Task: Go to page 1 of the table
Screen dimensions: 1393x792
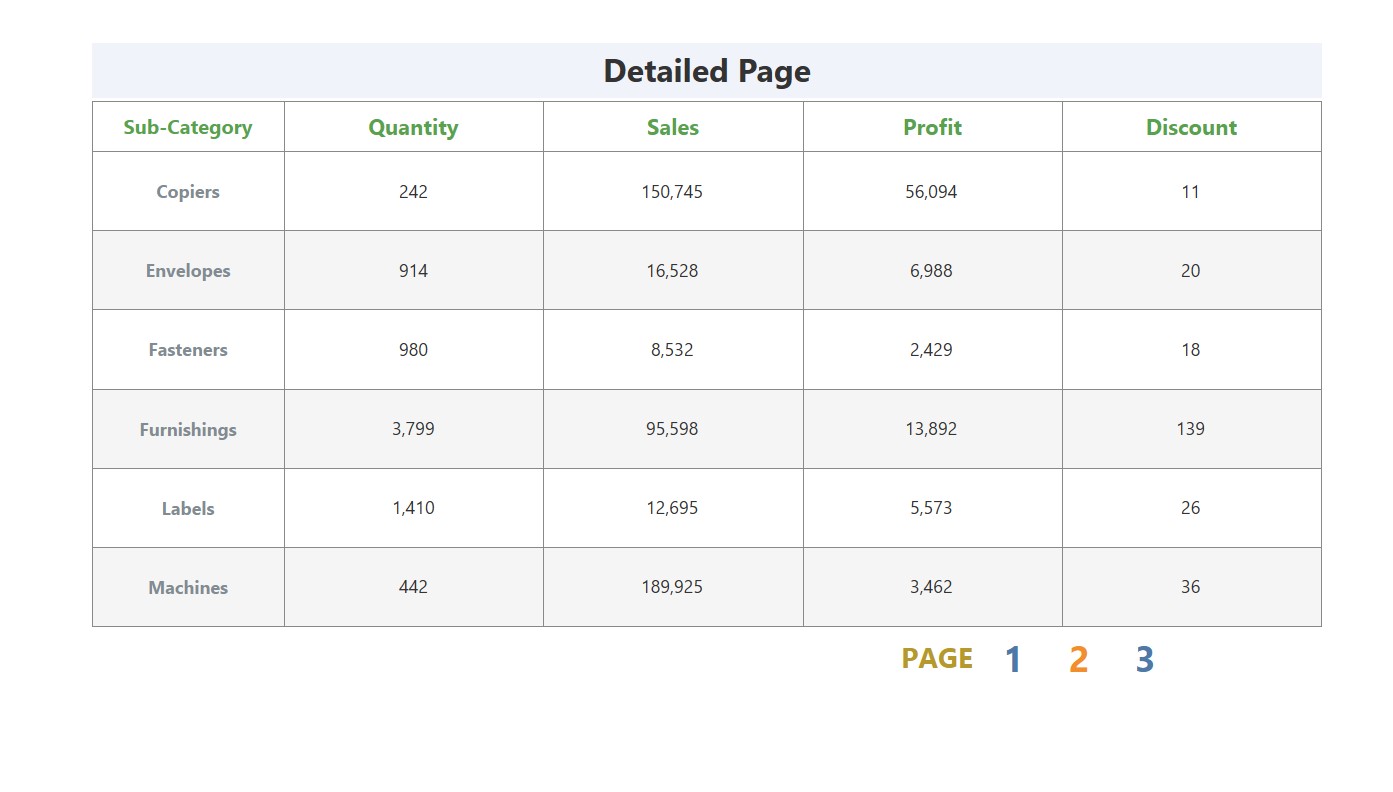Action: 1012,660
